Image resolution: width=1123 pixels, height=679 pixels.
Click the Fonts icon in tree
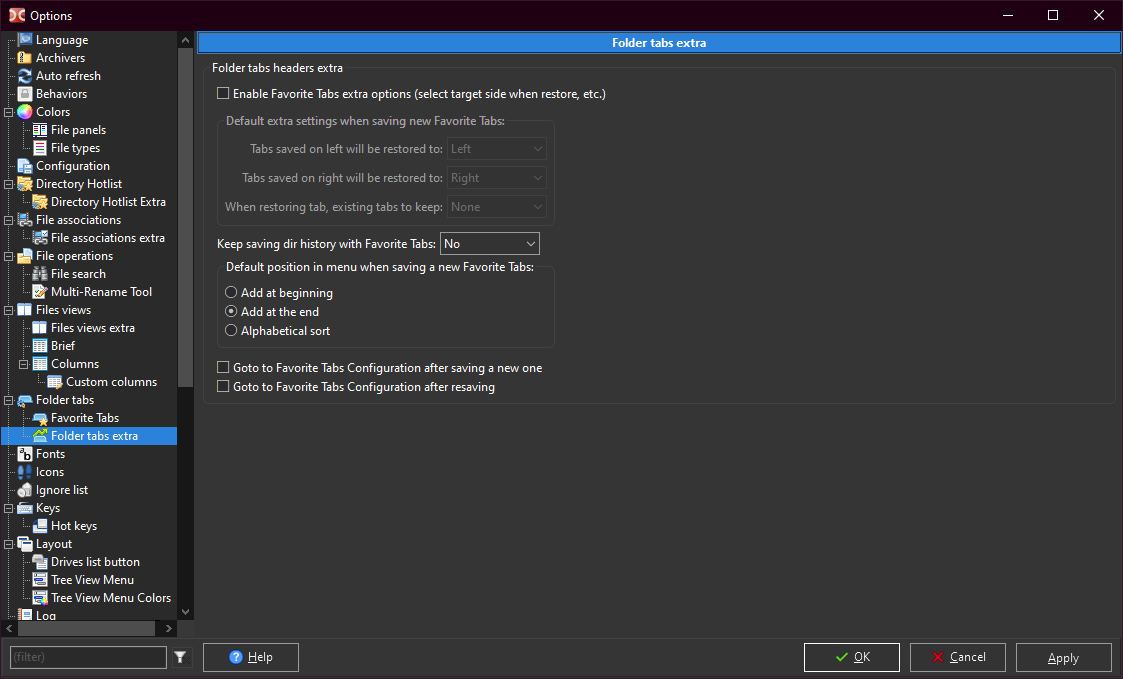pos(25,454)
